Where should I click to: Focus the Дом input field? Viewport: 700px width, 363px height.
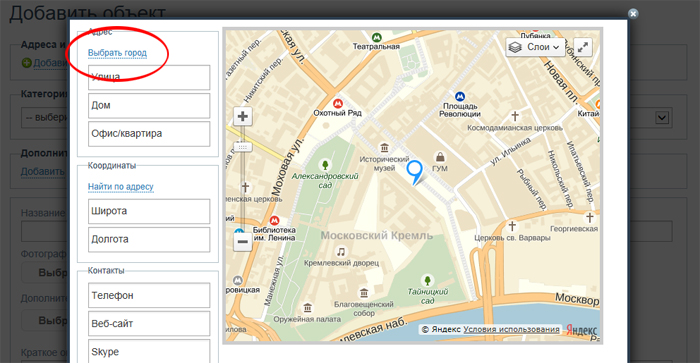point(149,105)
